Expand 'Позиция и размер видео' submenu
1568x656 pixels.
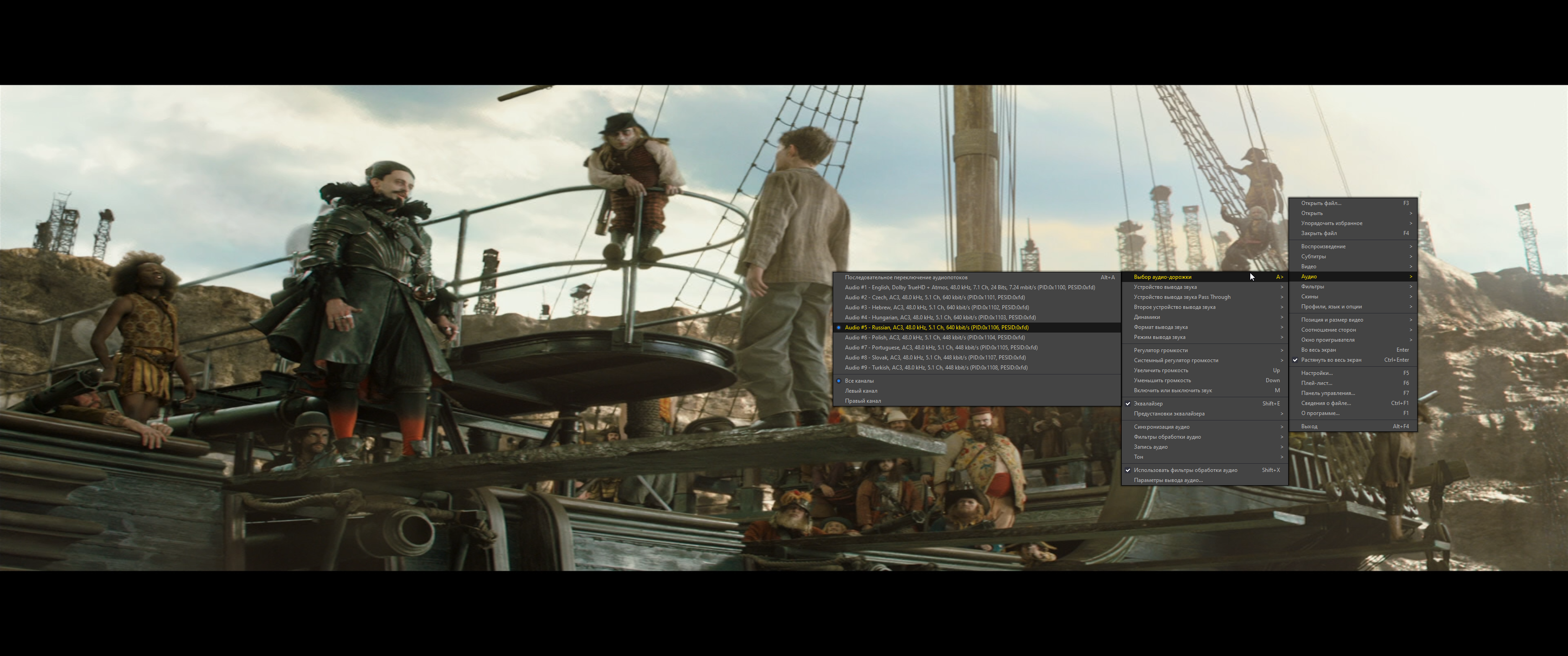click(x=1352, y=320)
